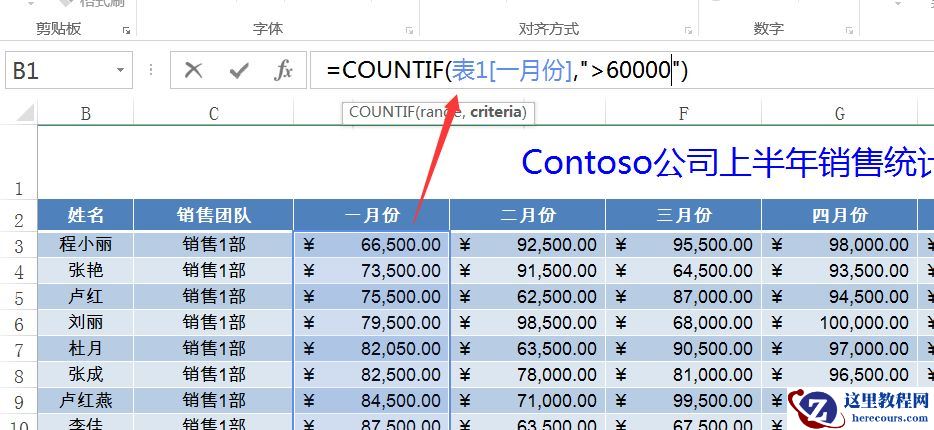Select January value 82,500.00
Viewport: 934px width, 430px height.
(x=372, y=375)
